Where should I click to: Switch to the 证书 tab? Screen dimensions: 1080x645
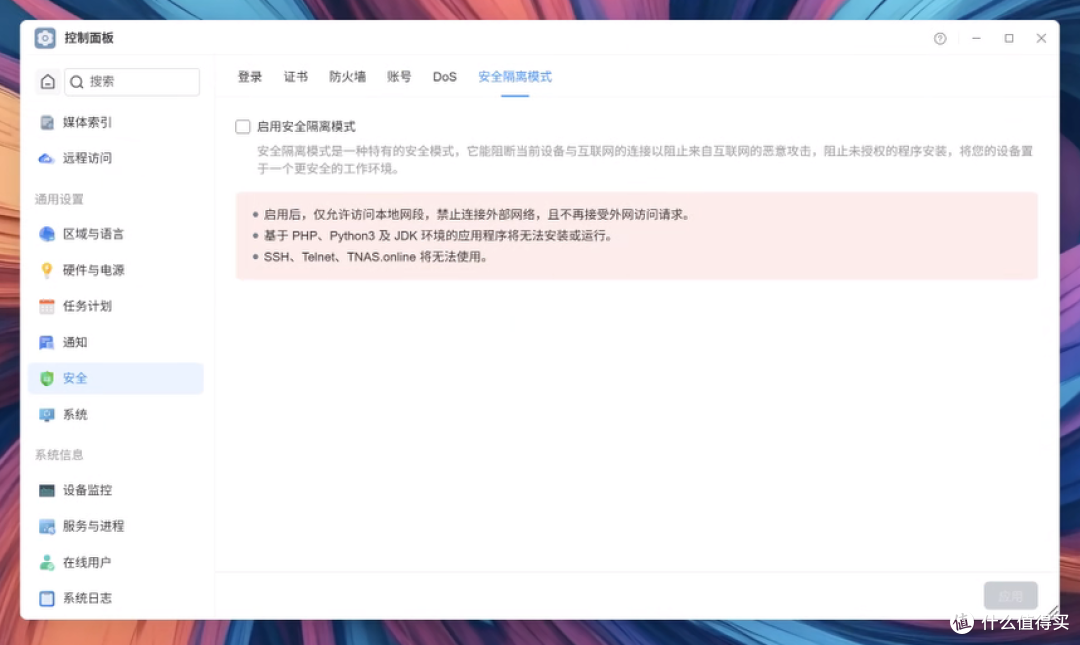click(296, 77)
